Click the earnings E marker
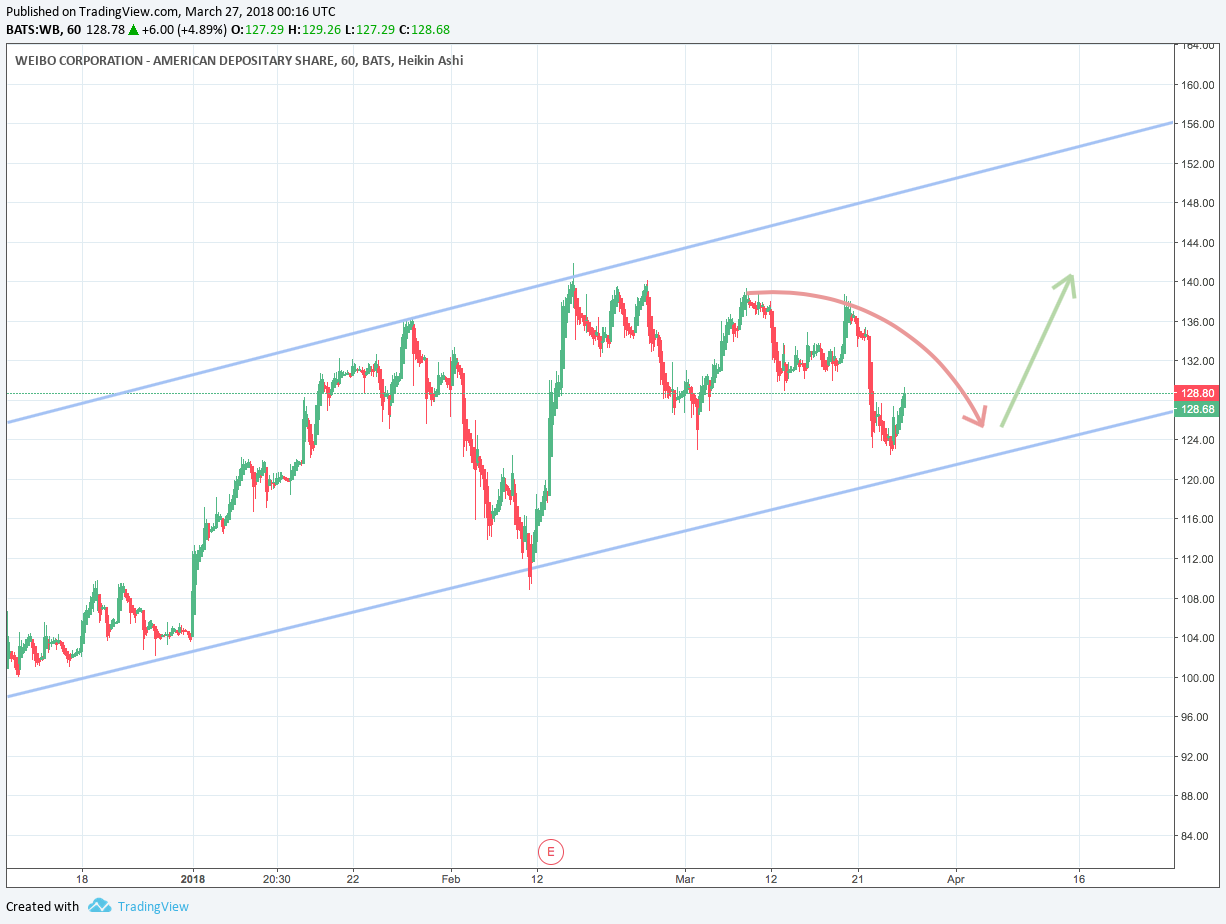Image resolution: width=1226 pixels, height=924 pixels. 551,852
